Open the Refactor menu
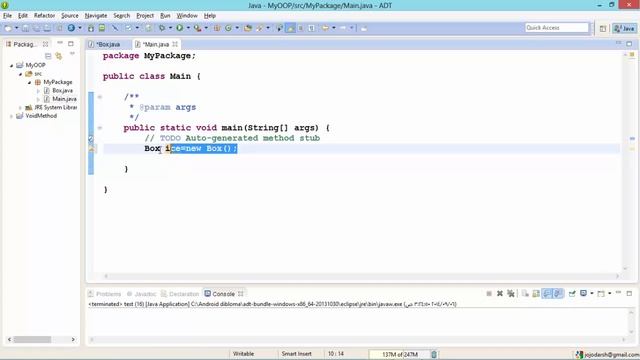The height and width of the screenshot is (360, 640). (44, 16)
